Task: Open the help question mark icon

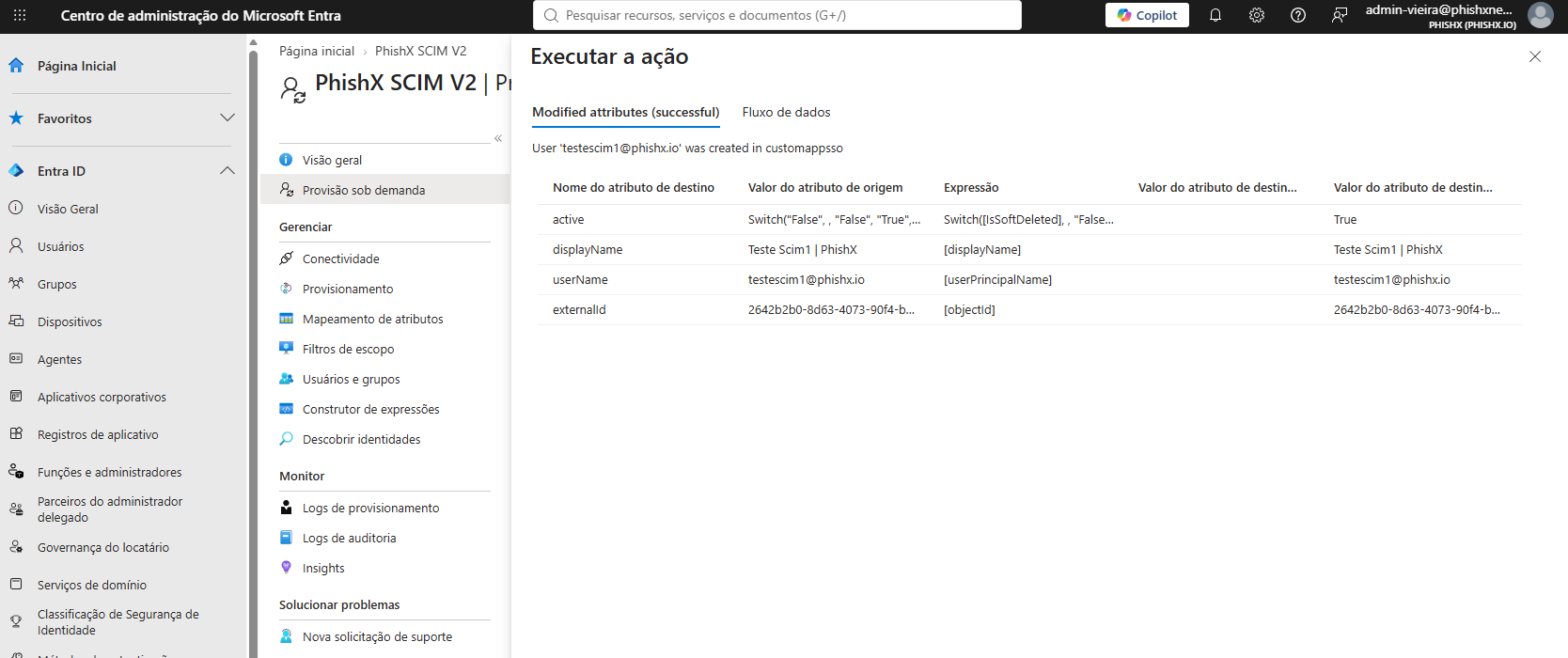Action: (x=1298, y=15)
